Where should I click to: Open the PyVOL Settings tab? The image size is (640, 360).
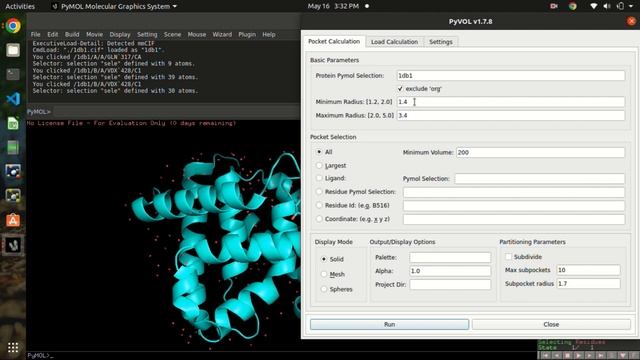pos(441,42)
